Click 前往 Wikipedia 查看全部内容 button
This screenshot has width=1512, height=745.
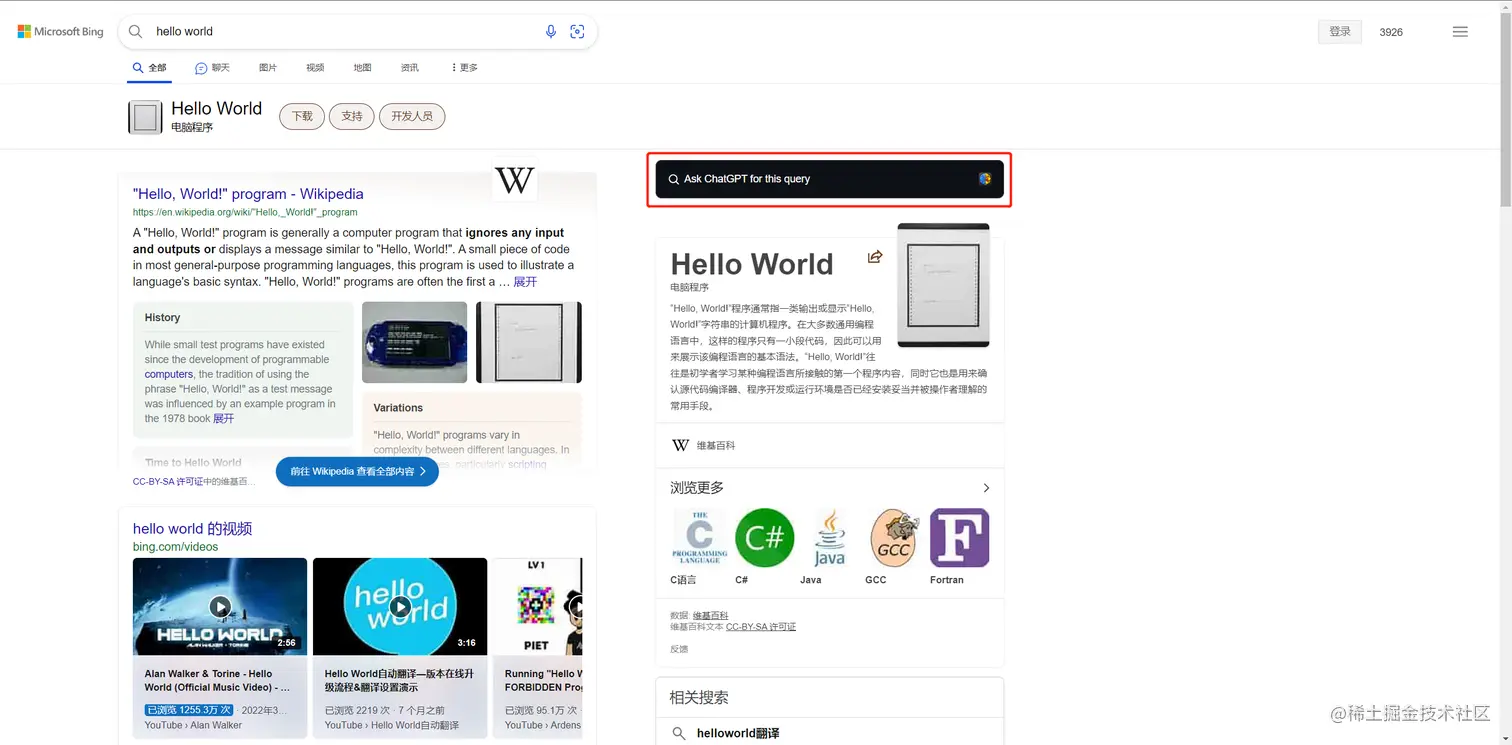(x=357, y=471)
